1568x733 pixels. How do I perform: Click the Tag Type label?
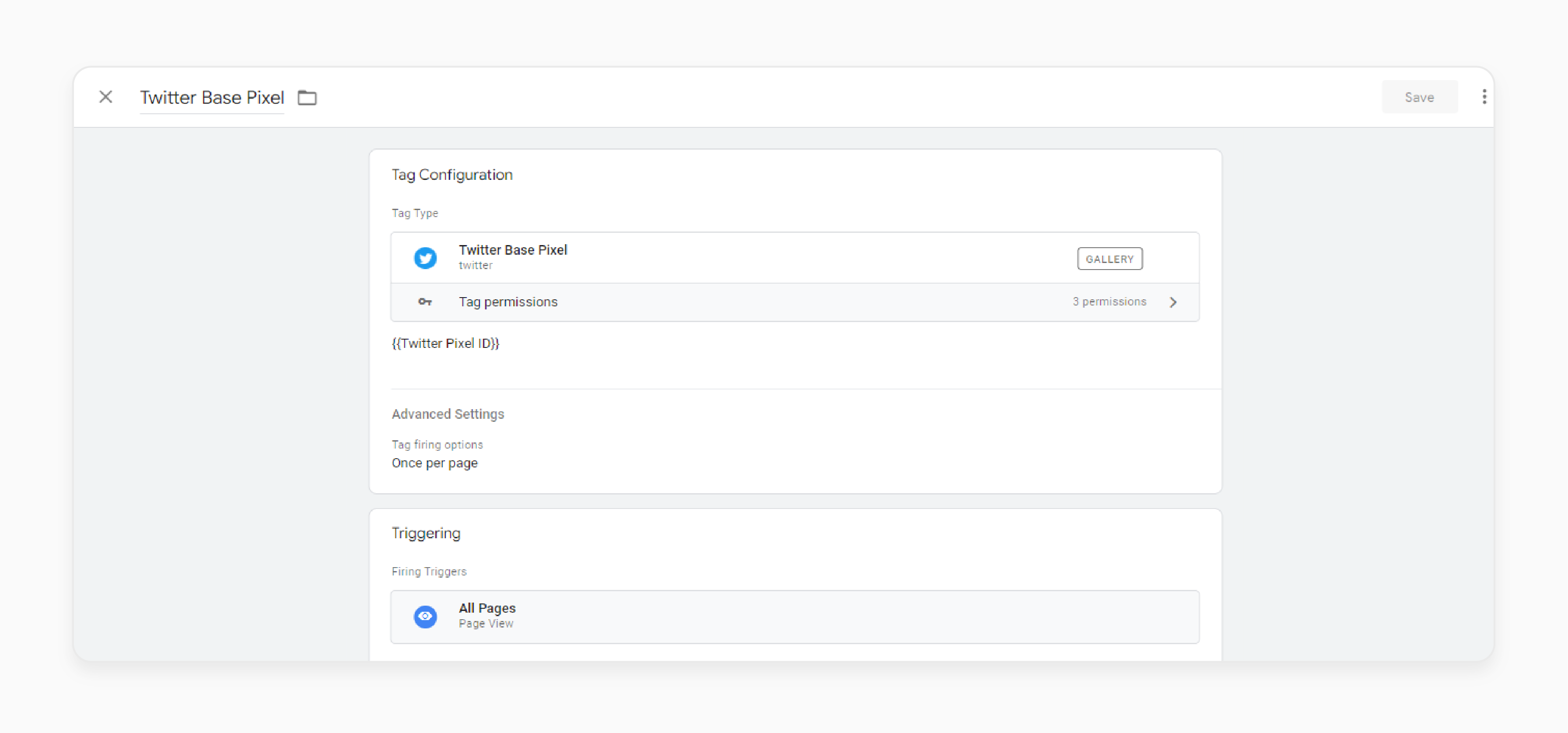point(414,213)
